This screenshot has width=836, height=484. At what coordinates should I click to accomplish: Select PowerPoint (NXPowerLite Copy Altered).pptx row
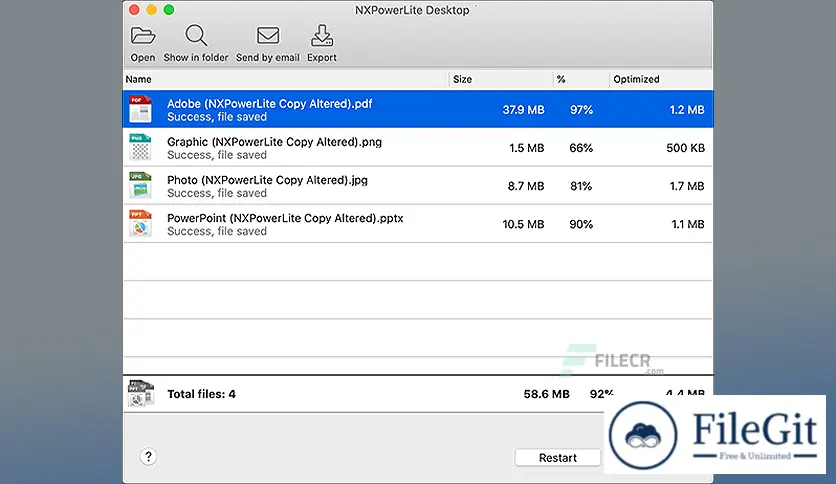click(418, 224)
